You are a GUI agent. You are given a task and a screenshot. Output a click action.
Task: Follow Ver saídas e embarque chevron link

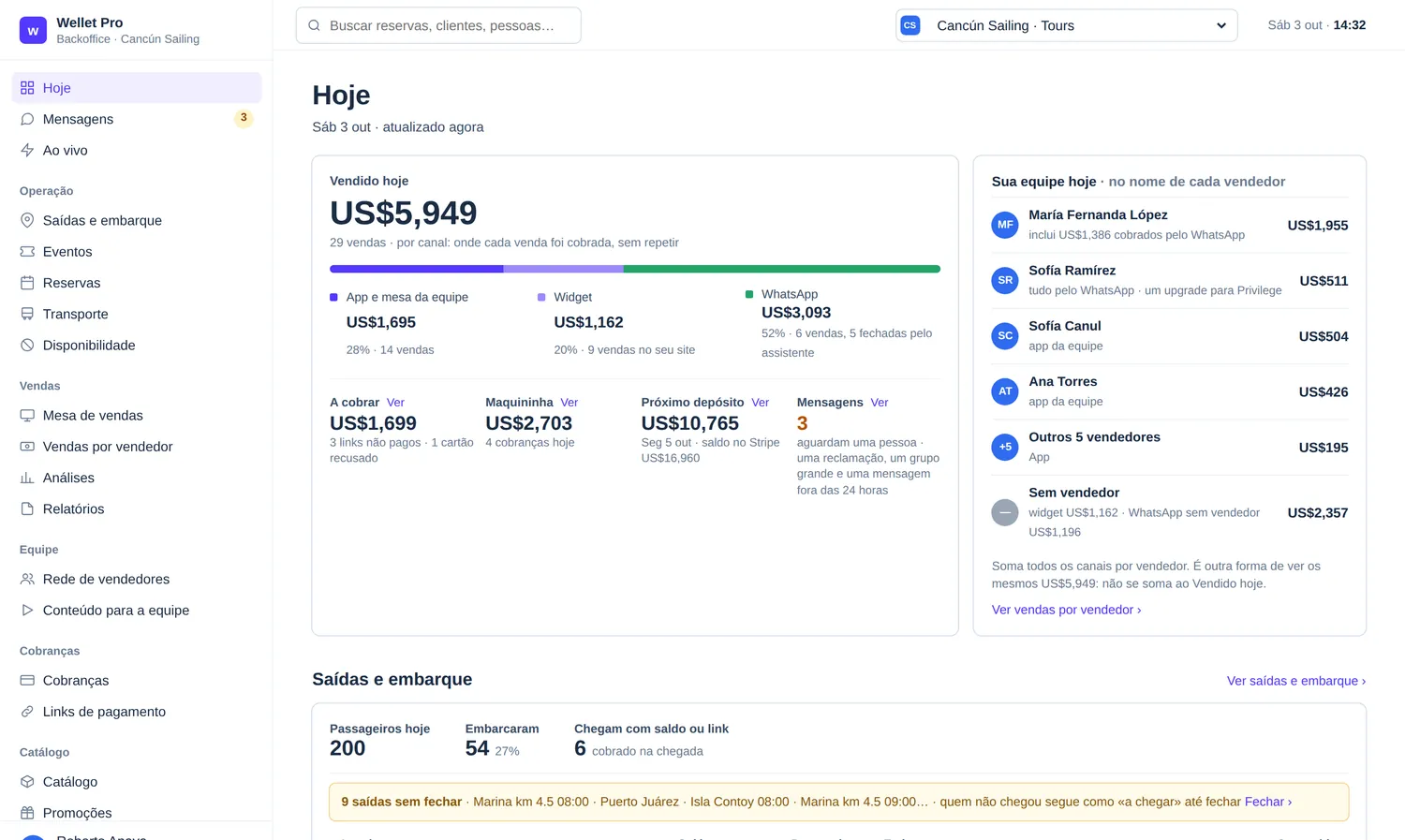(x=1296, y=681)
